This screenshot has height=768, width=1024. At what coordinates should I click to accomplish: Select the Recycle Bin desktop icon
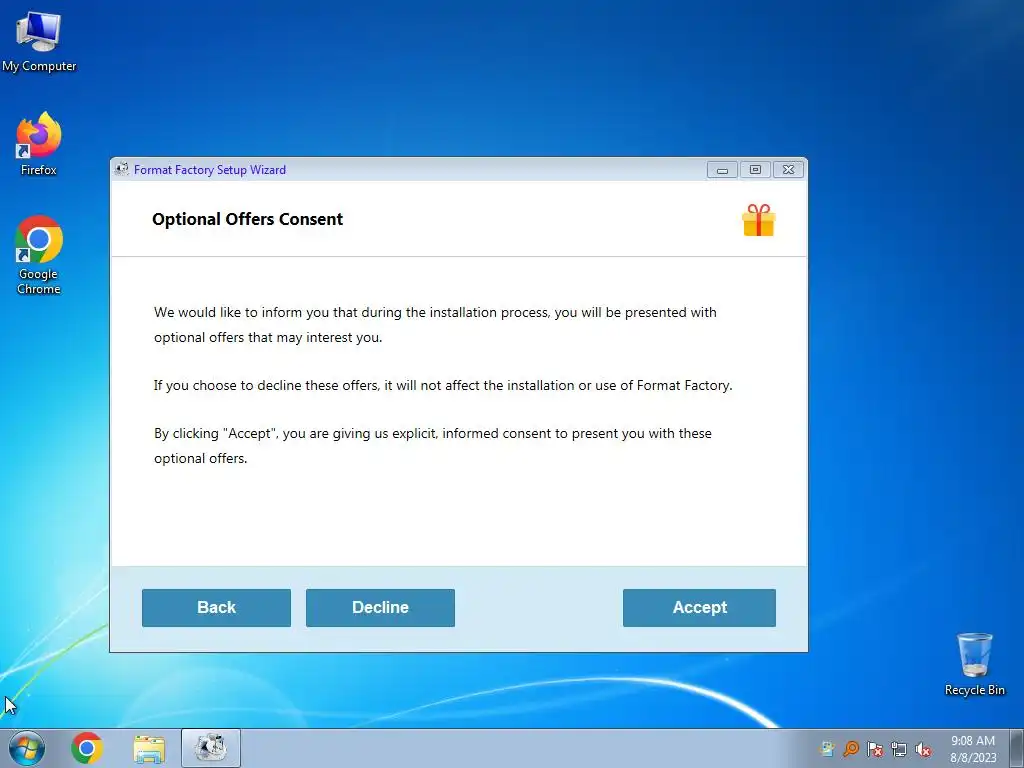974,664
